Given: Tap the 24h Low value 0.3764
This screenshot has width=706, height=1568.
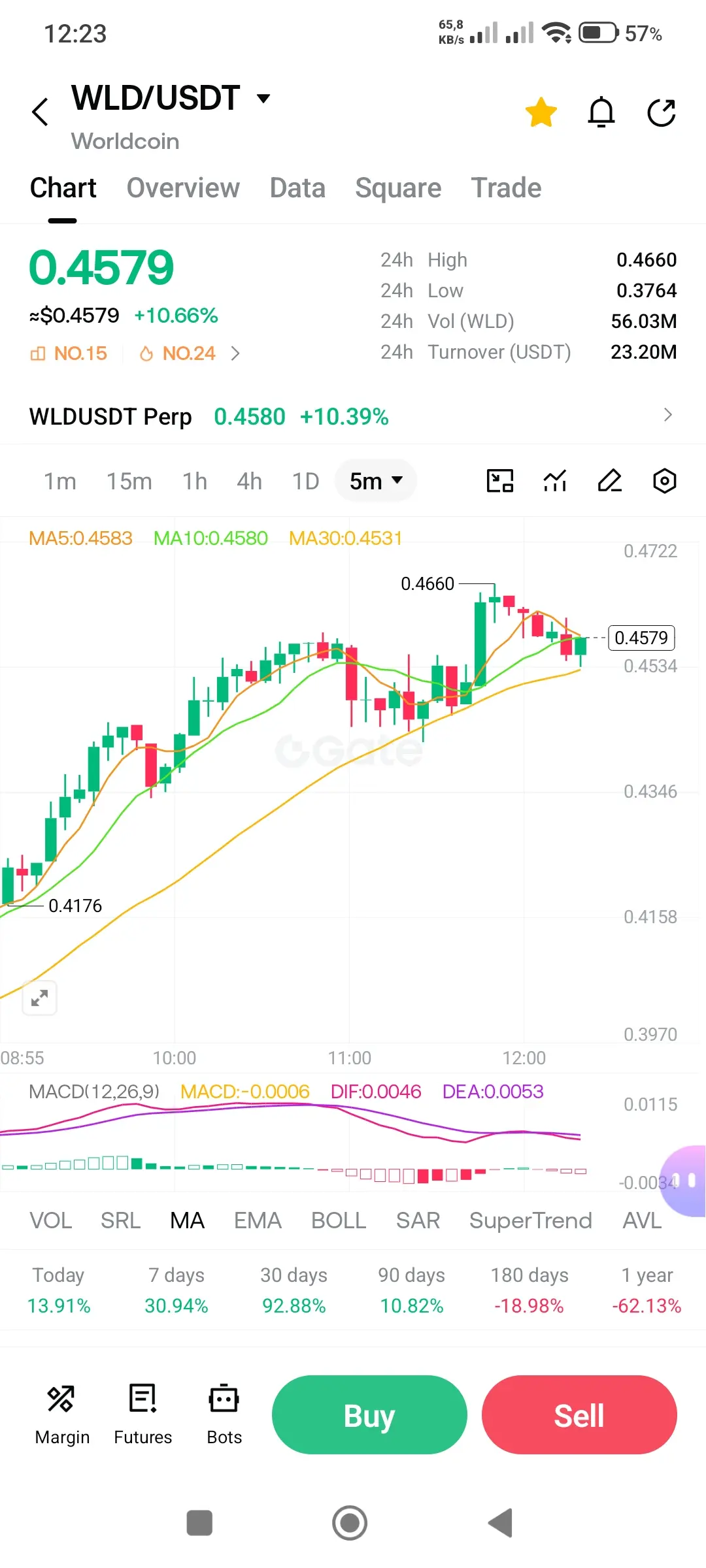Looking at the screenshot, I should coord(647,291).
